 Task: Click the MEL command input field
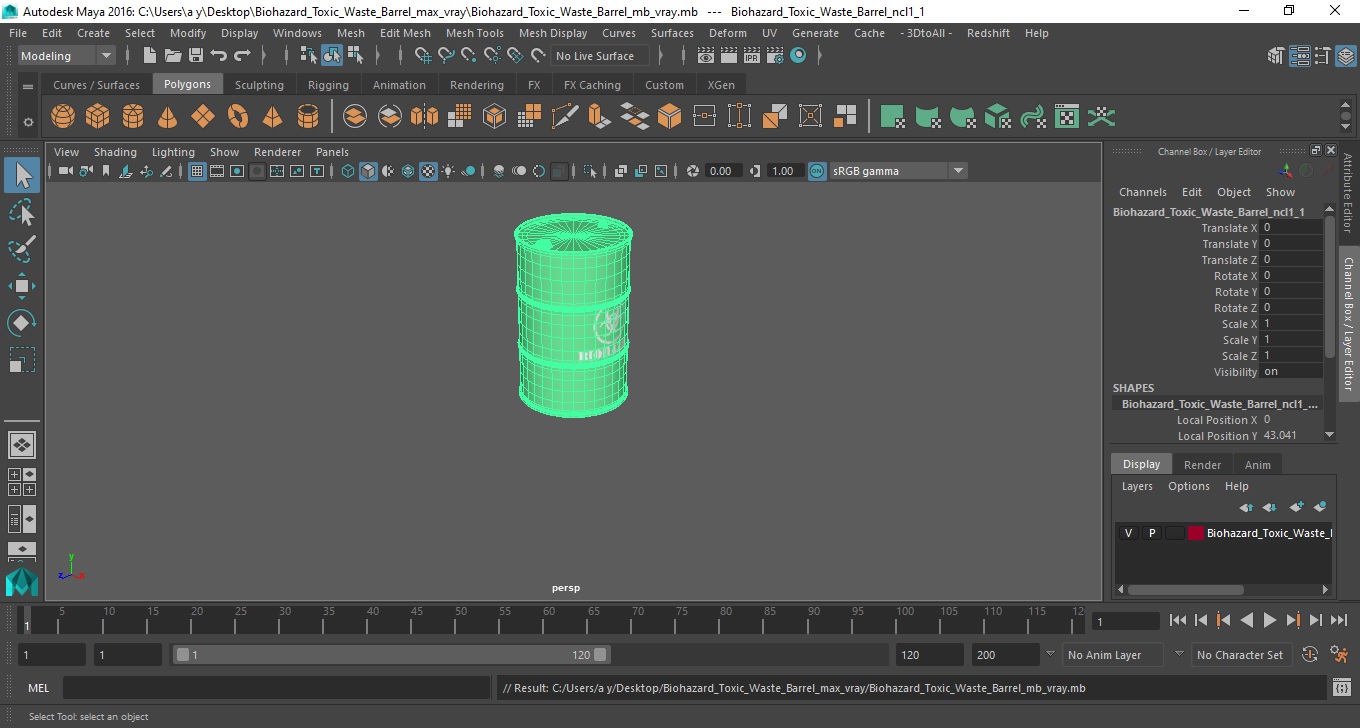[x=276, y=688]
